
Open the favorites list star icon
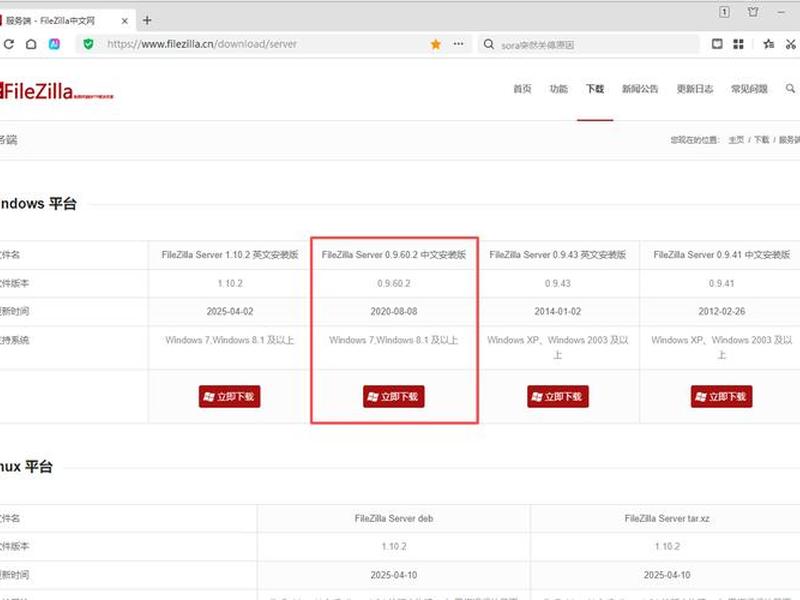(x=768, y=44)
